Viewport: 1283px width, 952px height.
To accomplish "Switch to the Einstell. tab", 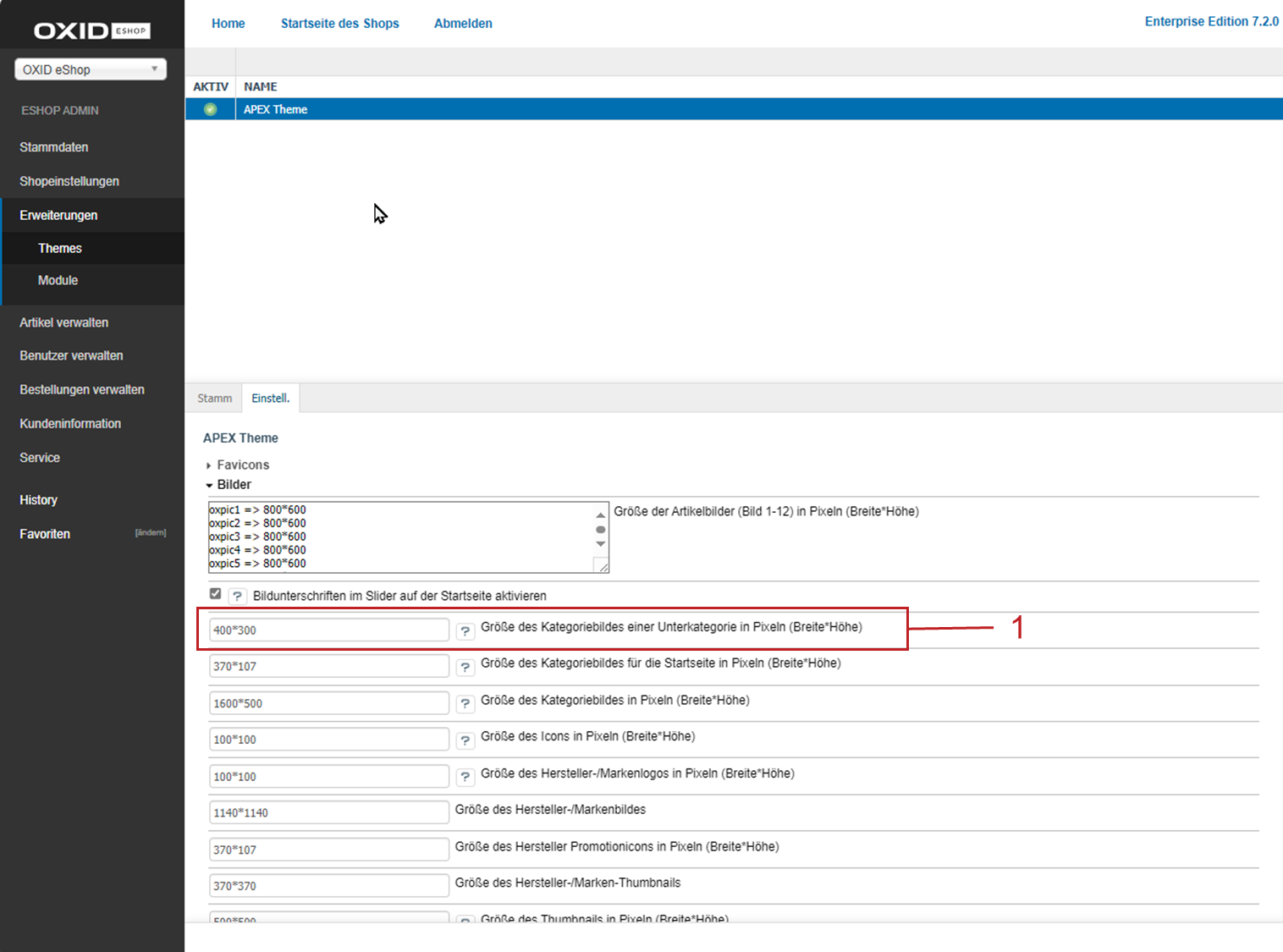I will tap(271, 399).
